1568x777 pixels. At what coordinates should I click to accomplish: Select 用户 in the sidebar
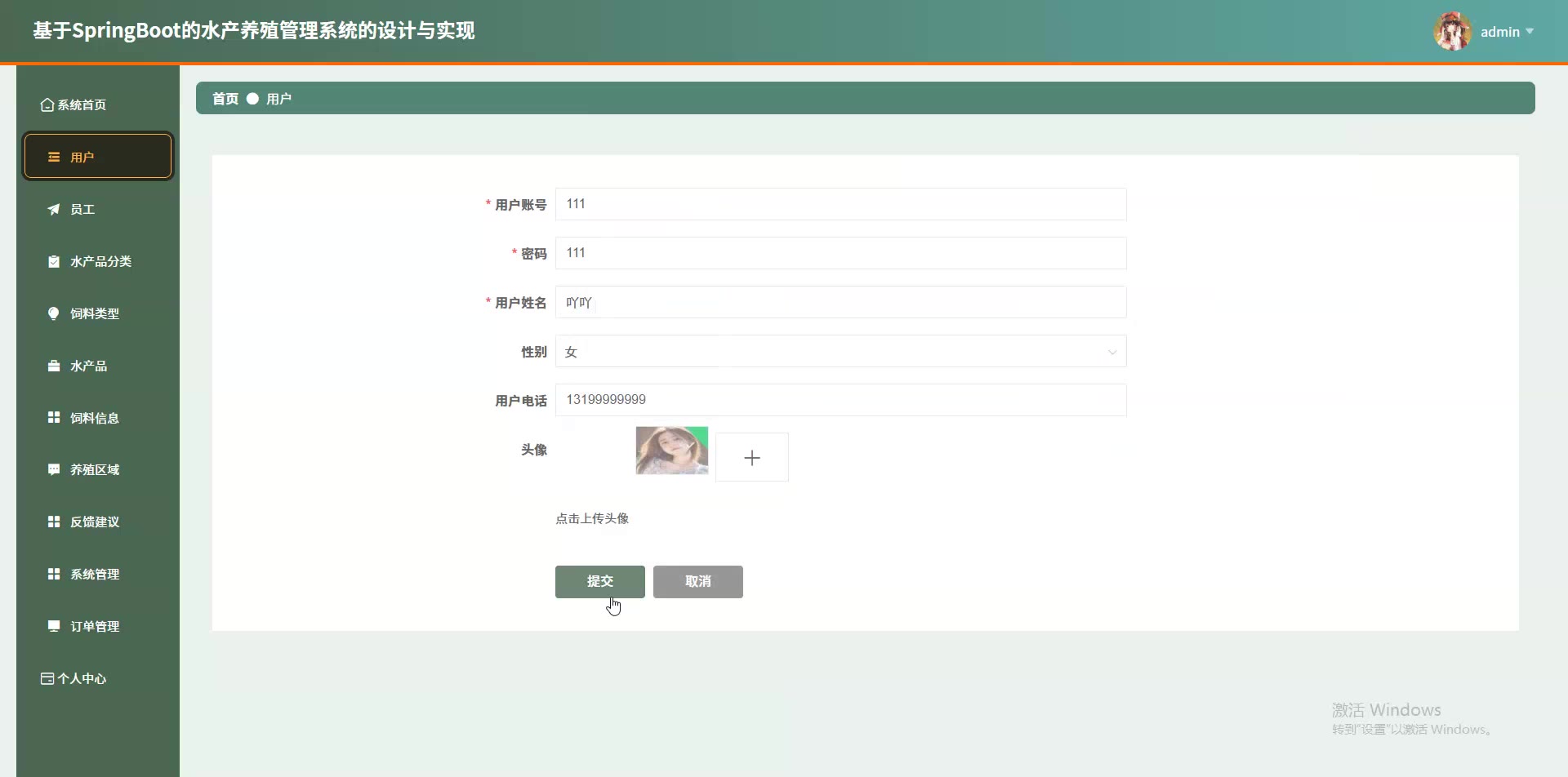[98, 156]
